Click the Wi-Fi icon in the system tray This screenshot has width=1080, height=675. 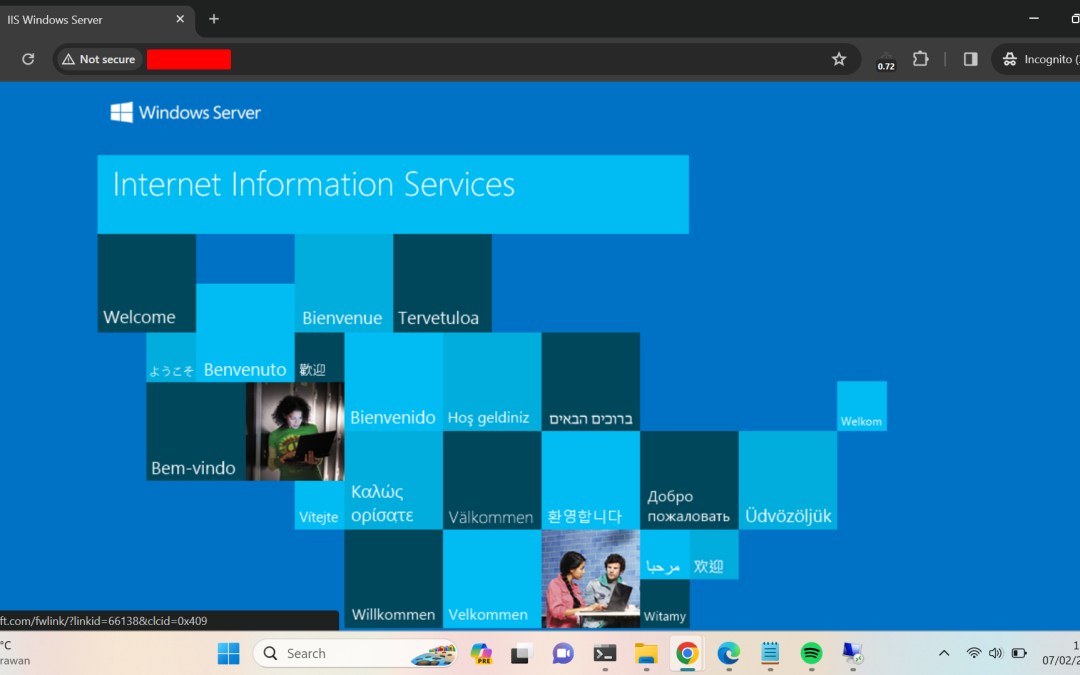(x=974, y=653)
